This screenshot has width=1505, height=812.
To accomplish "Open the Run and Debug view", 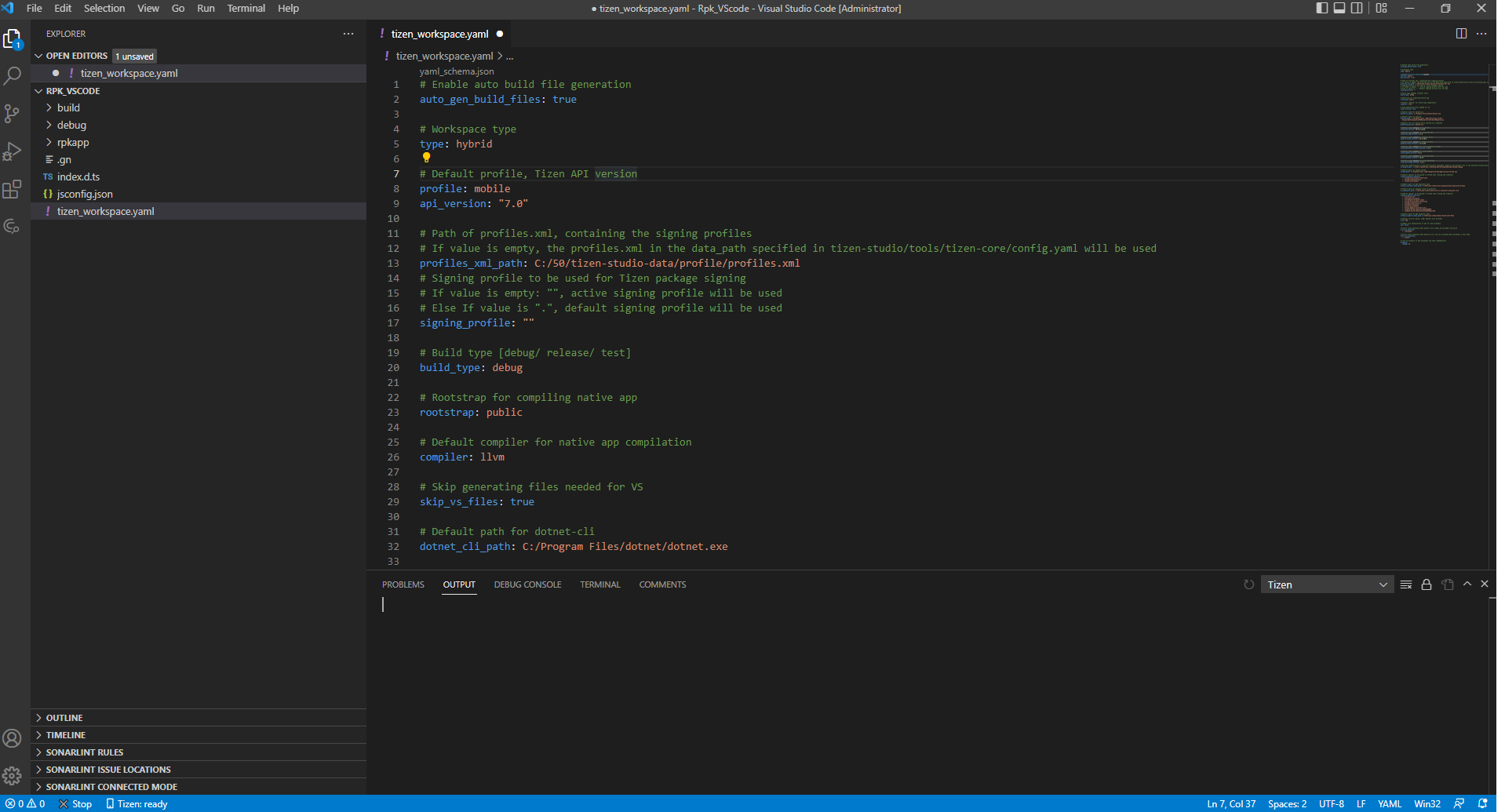I will pyautogui.click(x=13, y=151).
